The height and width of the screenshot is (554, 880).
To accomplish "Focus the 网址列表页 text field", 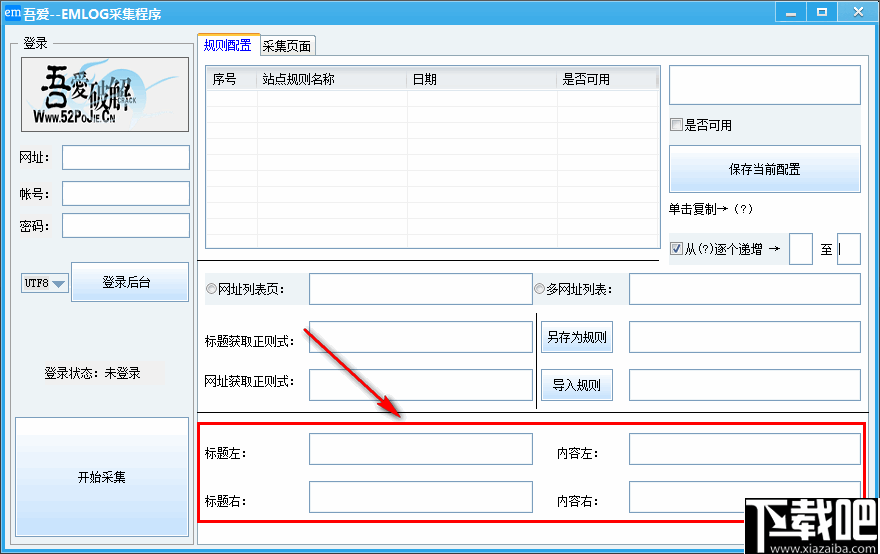I will pyautogui.click(x=420, y=289).
